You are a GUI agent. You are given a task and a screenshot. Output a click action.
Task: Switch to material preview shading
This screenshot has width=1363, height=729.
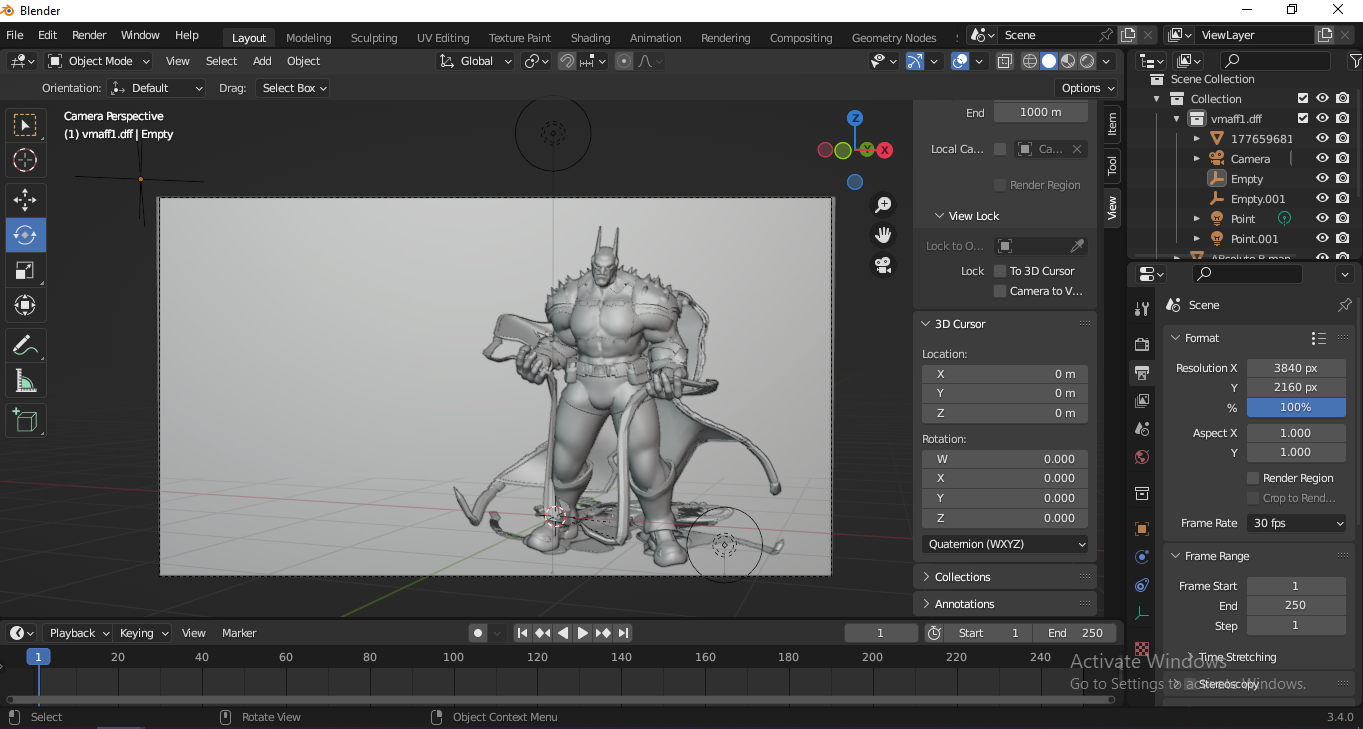(1068, 61)
